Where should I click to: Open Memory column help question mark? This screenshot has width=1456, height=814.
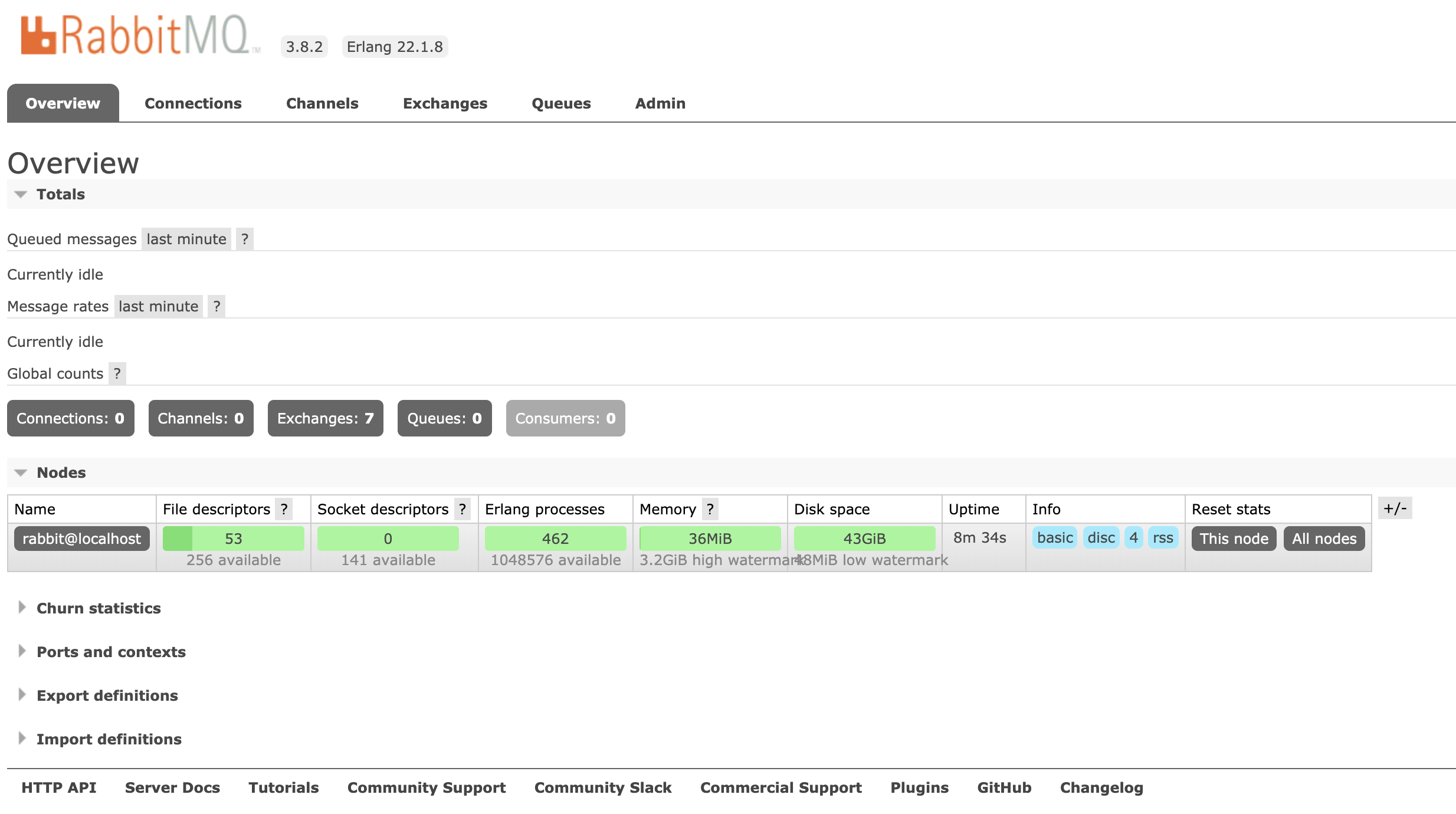[710, 509]
